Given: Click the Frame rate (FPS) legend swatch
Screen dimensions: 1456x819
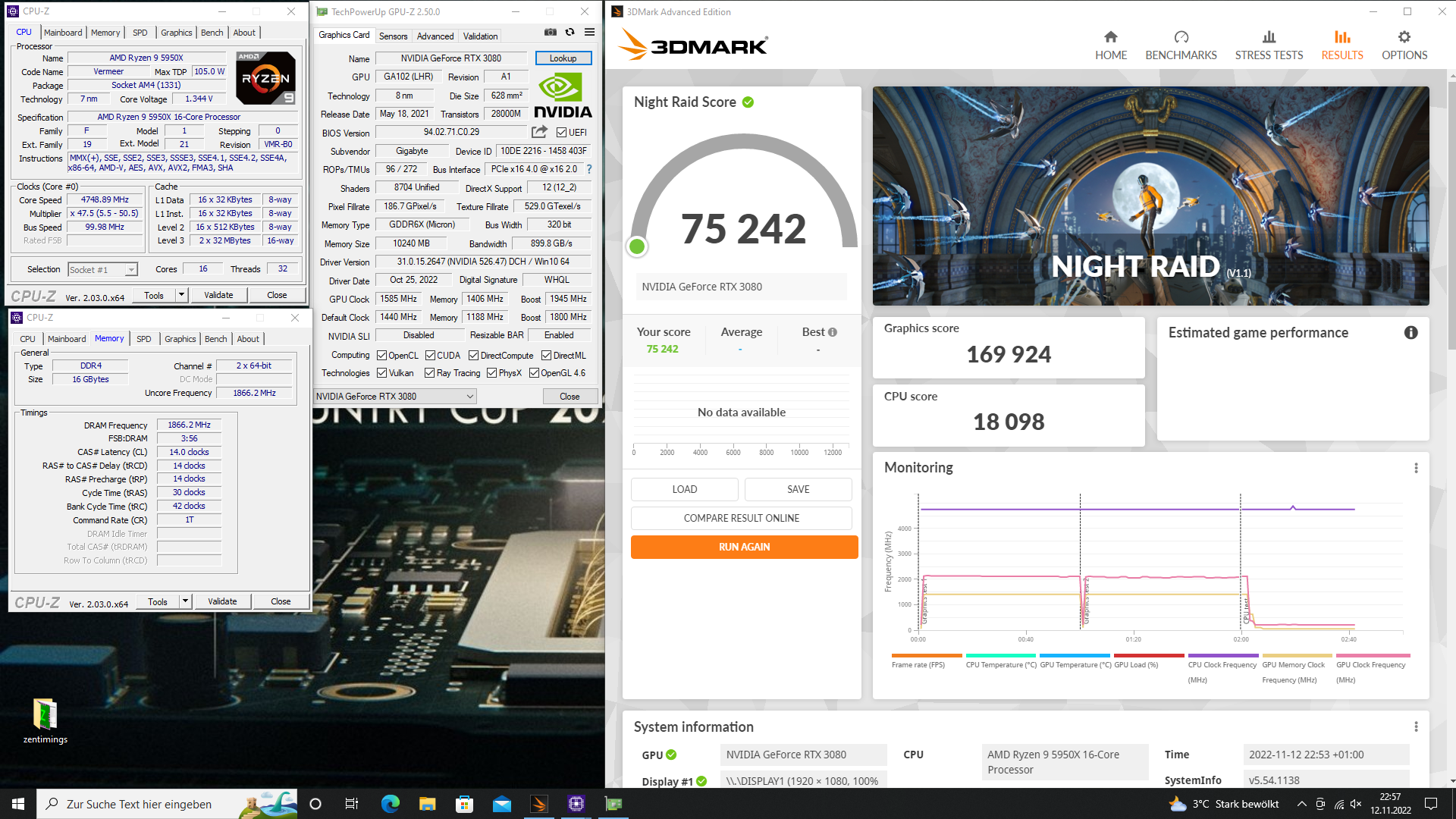Looking at the screenshot, I should pyautogui.click(x=927, y=656).
